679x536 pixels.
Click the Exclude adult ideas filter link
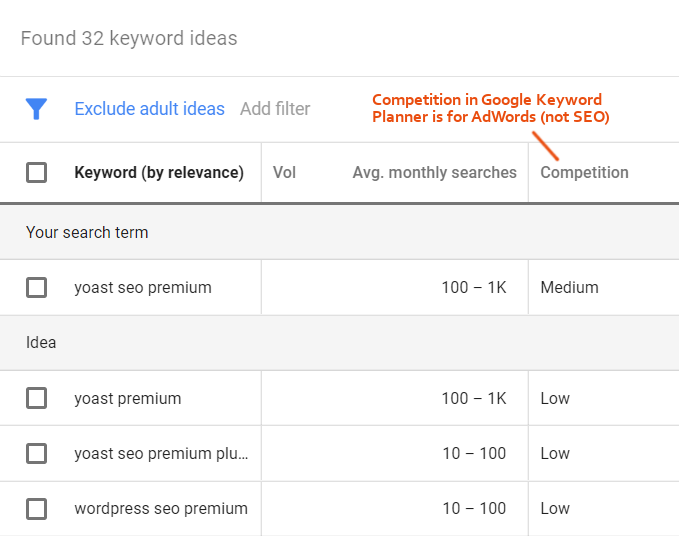150,109
